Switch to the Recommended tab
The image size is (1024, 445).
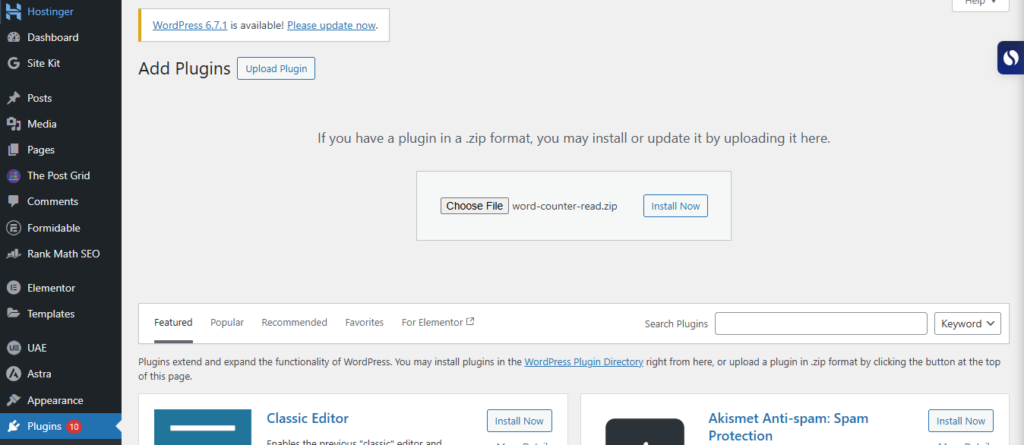[x=295, y=322]
